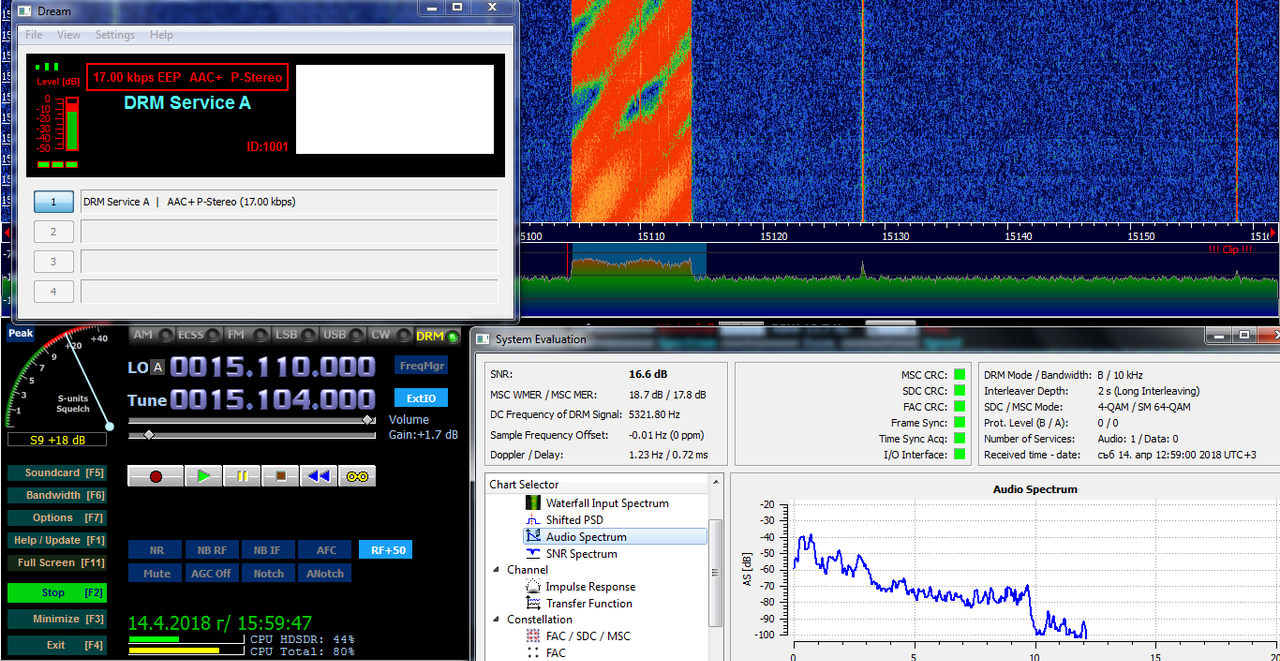Viewport: 1280px width, 661px height.
Task: Open the Waterfall Input Spectrum chart
Action: (x=607, y=503)
